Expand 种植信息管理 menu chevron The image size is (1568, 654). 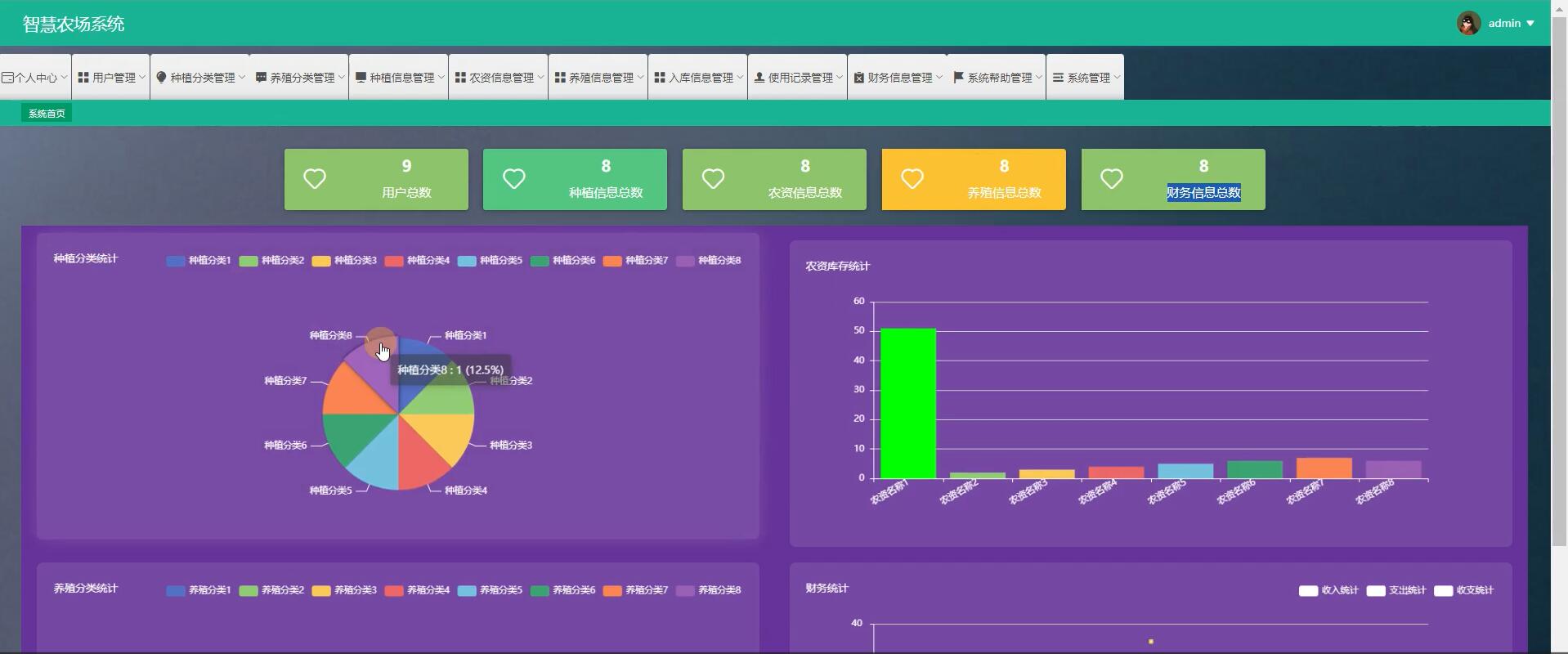point(441,78)
